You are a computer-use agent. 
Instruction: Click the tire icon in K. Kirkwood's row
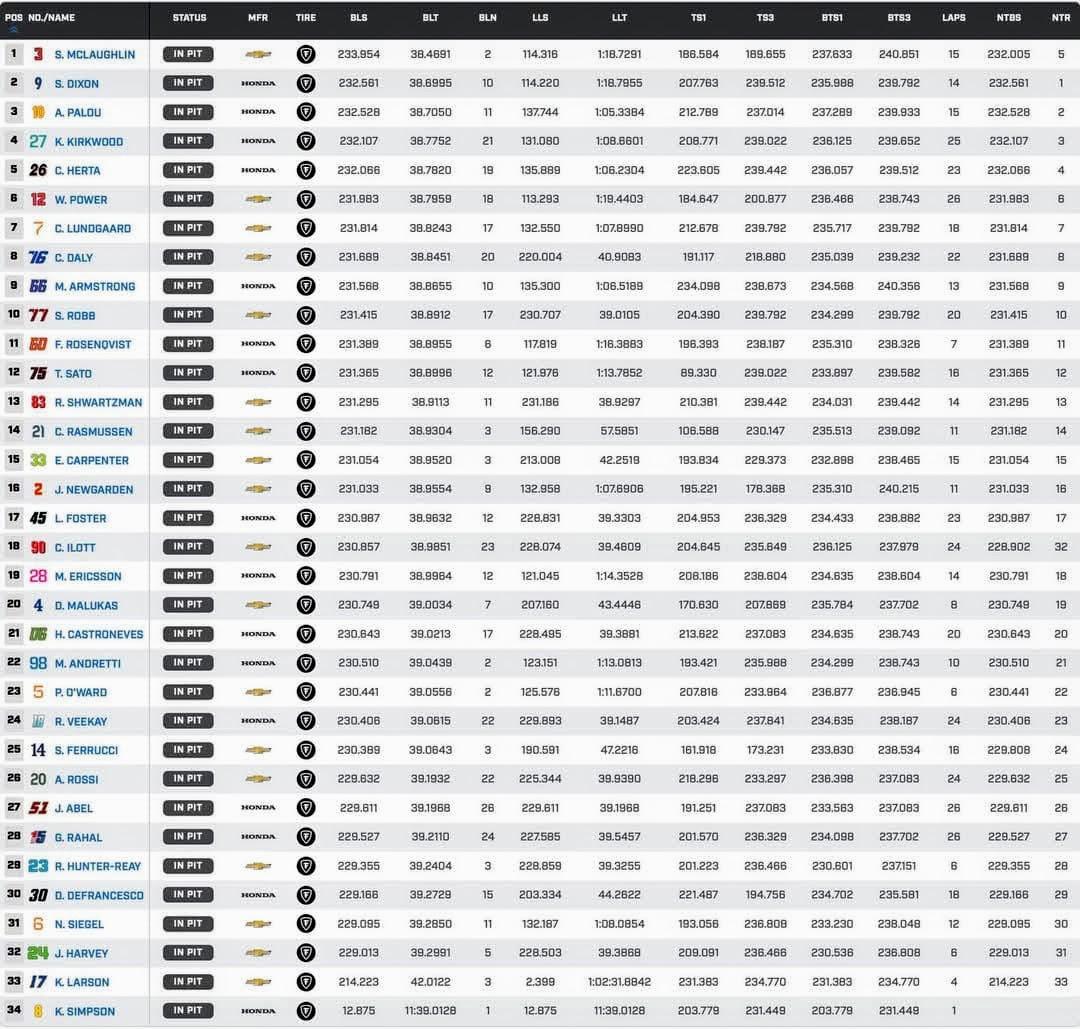pos(306,141)
